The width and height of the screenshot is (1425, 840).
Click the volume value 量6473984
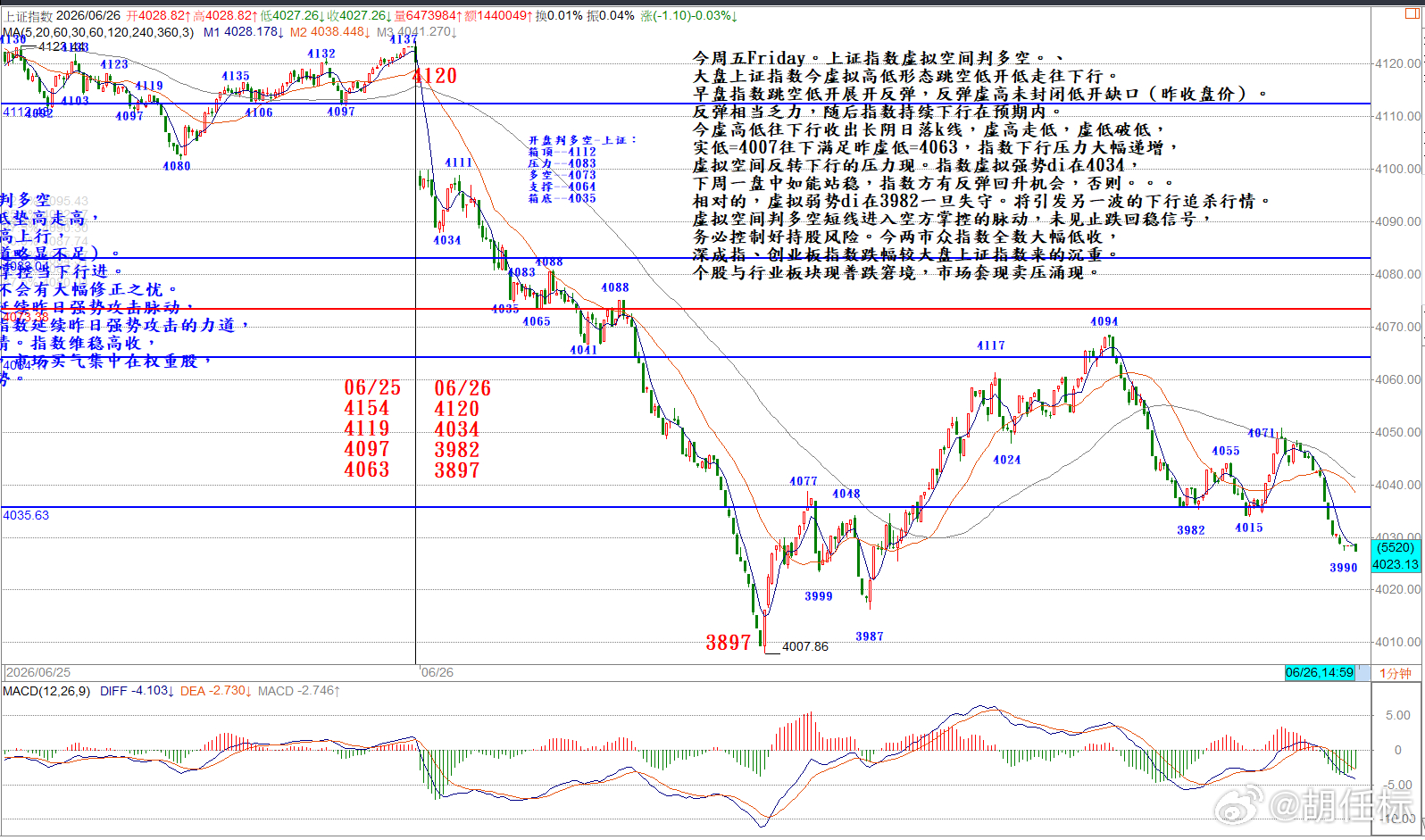[429, 16]
